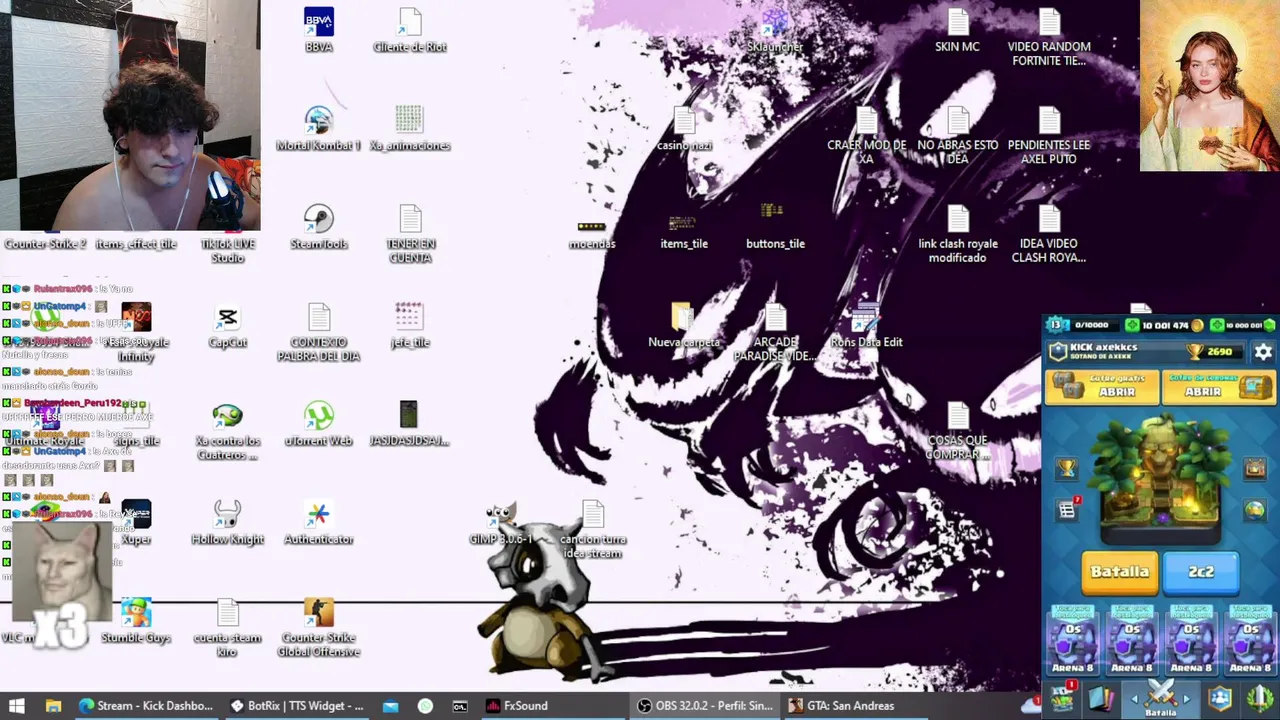Select the Batalla tab in Clash Royale

tap(1160, 698)
